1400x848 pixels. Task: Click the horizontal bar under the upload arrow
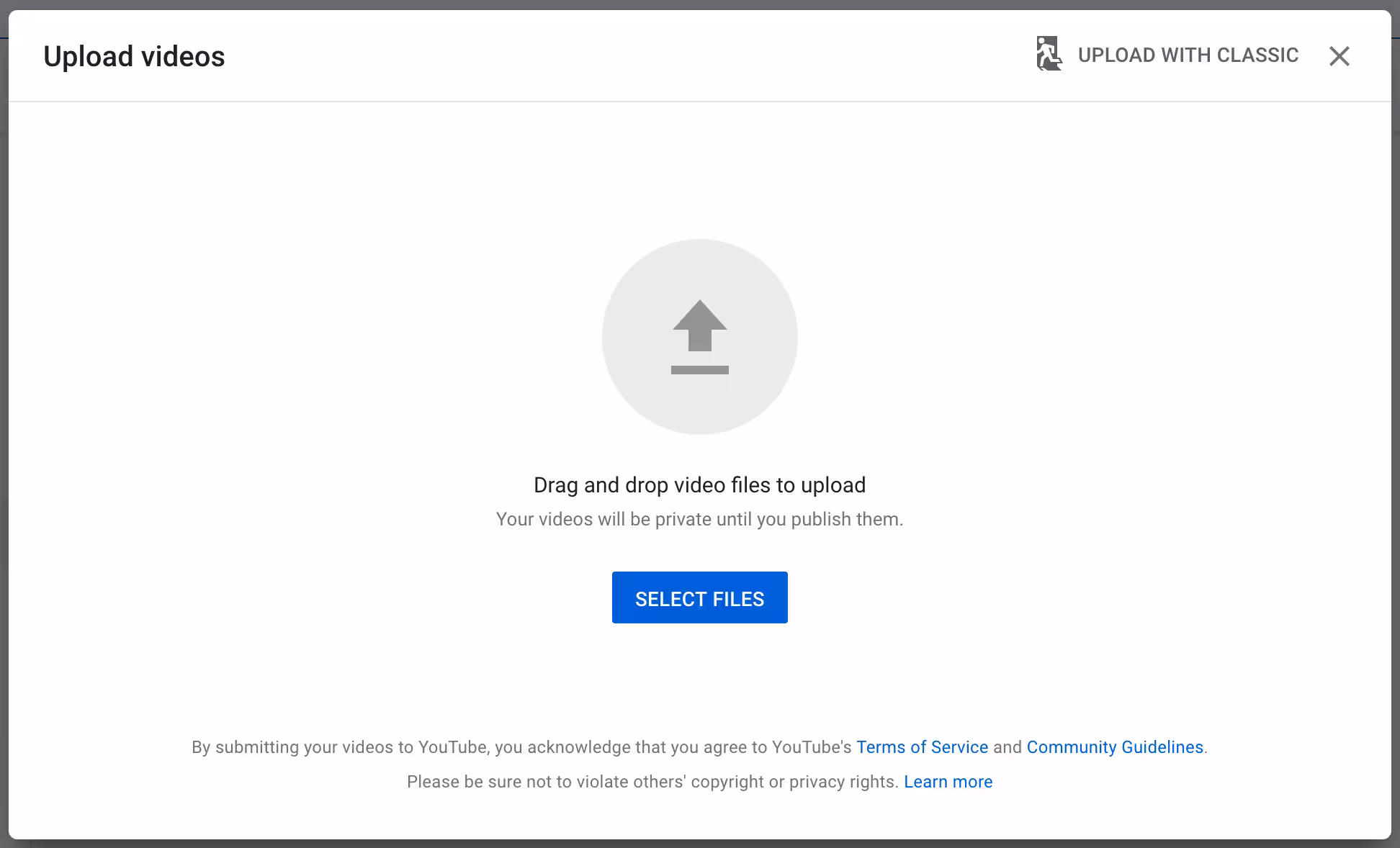coord(699,370)
